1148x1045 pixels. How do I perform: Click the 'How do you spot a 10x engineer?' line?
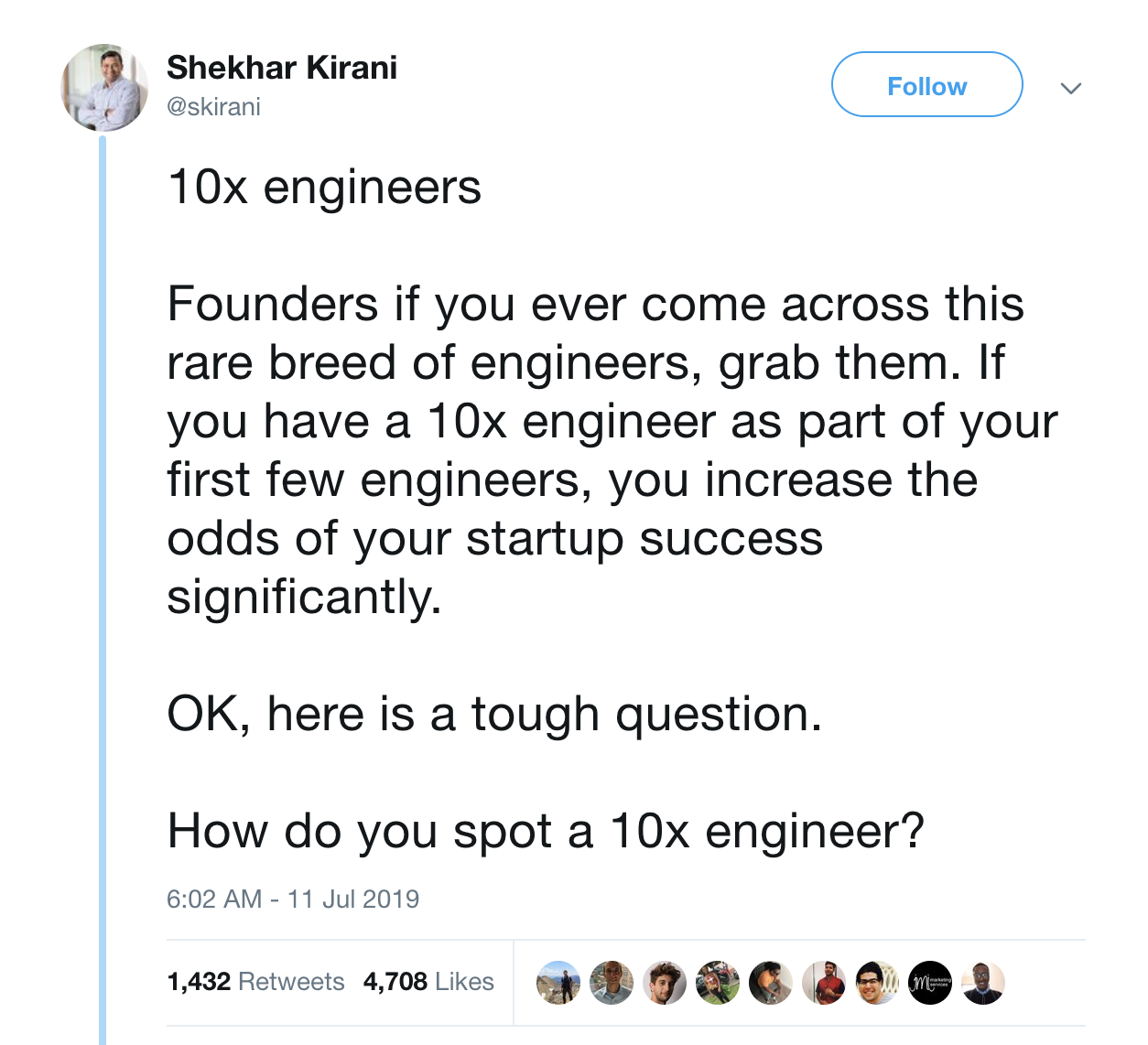546,833
